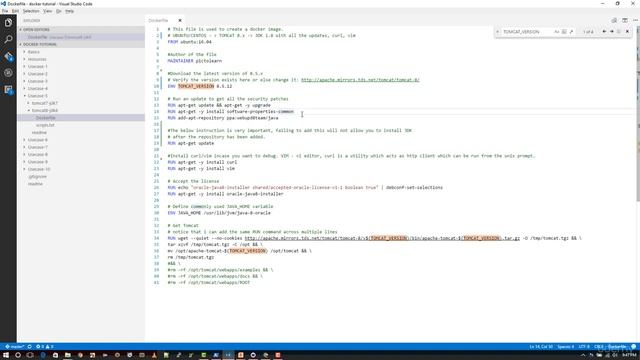This screenshot has width=640, height=360.
Task: Click the Cortana circle on taskbar
Action: 18,355
